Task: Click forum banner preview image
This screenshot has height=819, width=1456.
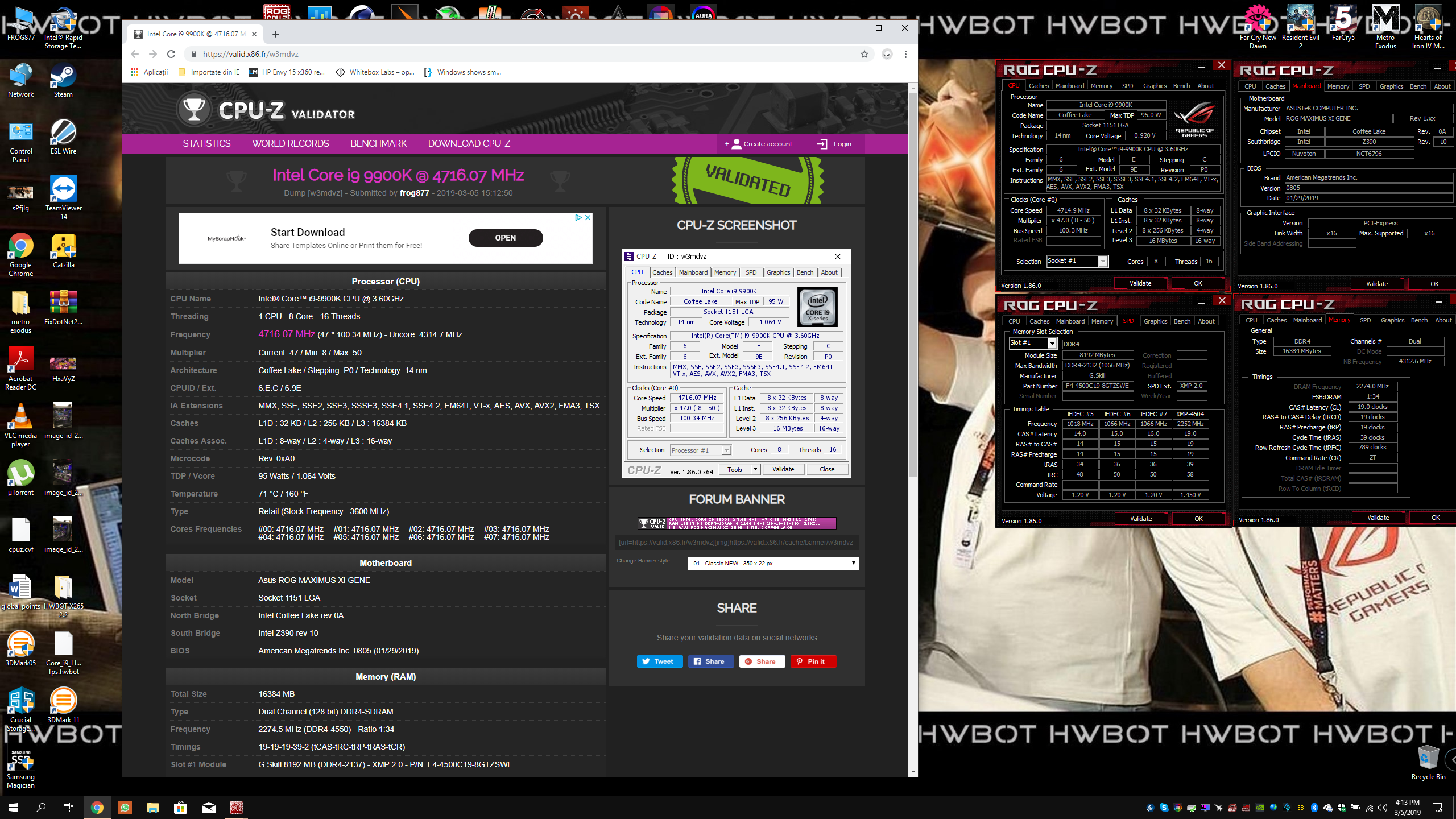Action: 737,523
